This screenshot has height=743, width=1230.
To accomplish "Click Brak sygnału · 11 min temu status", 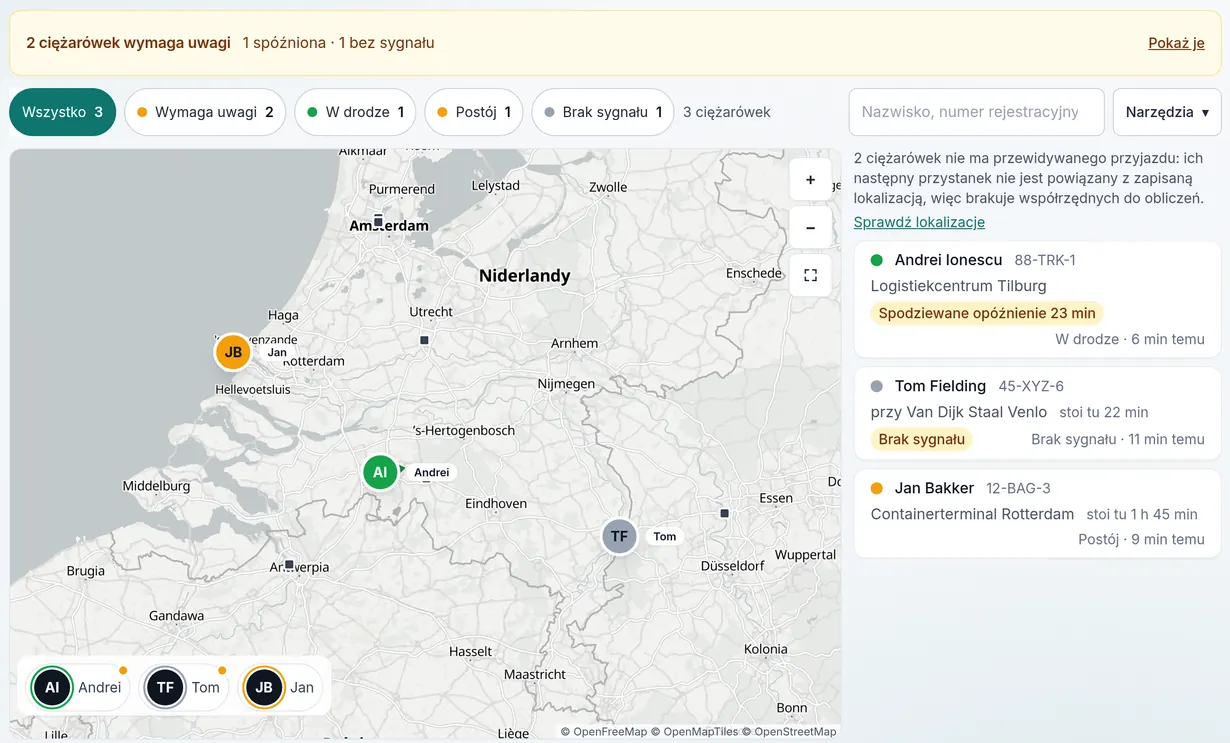I will tap(1118, 439).
